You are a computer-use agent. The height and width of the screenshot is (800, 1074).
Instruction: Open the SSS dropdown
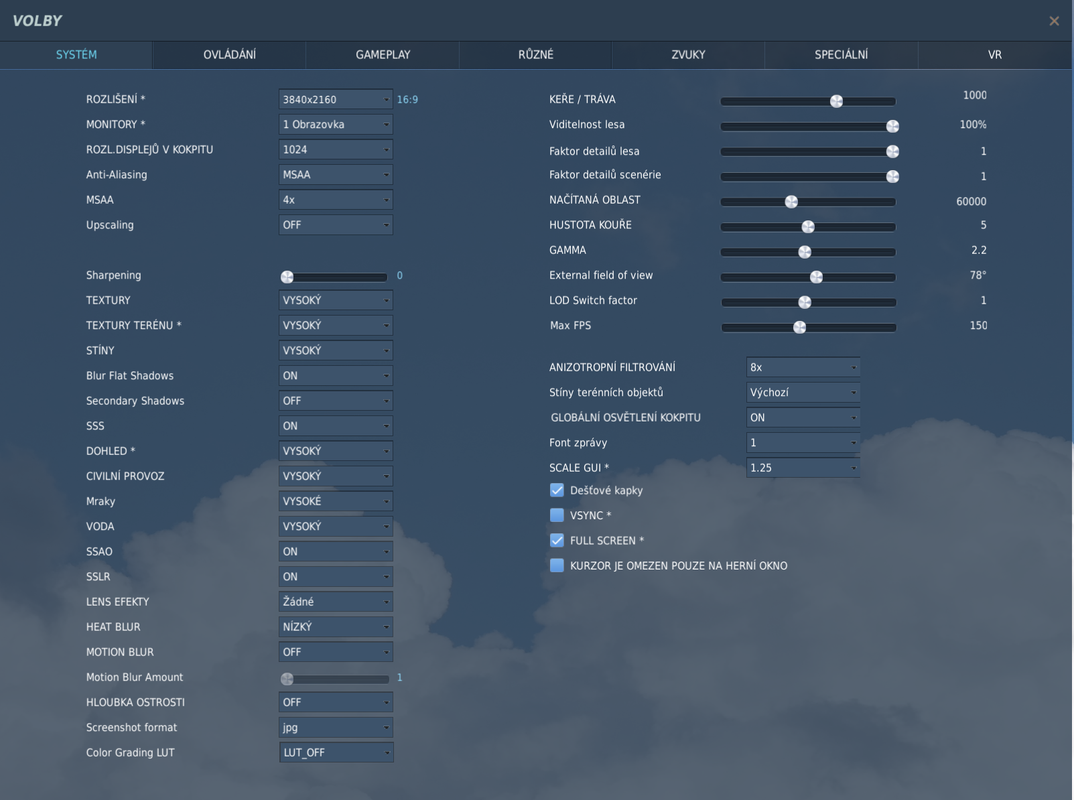[x=336, y=426]
